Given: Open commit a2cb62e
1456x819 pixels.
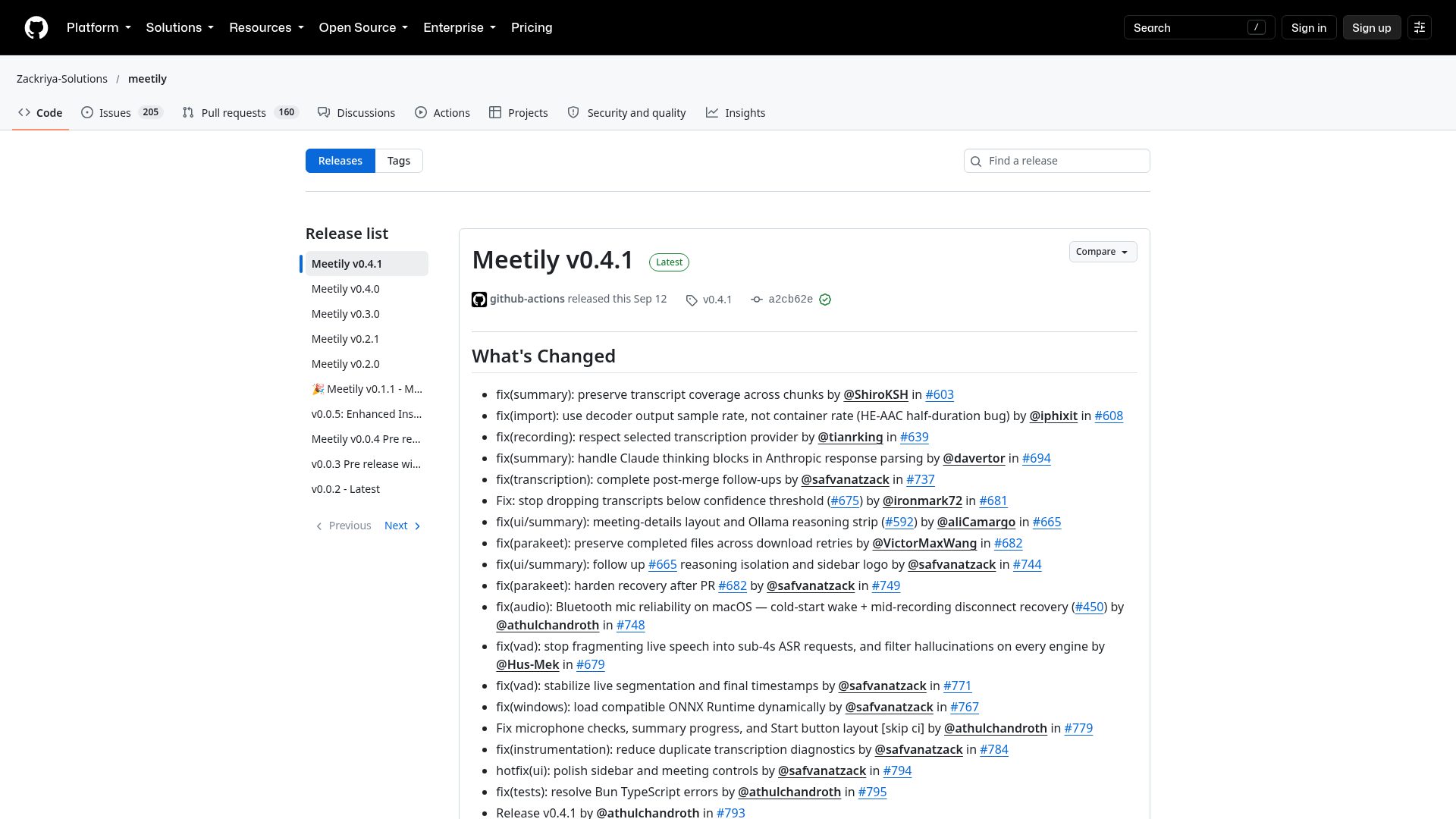Looking at the screenshot, I should point(790,300).
